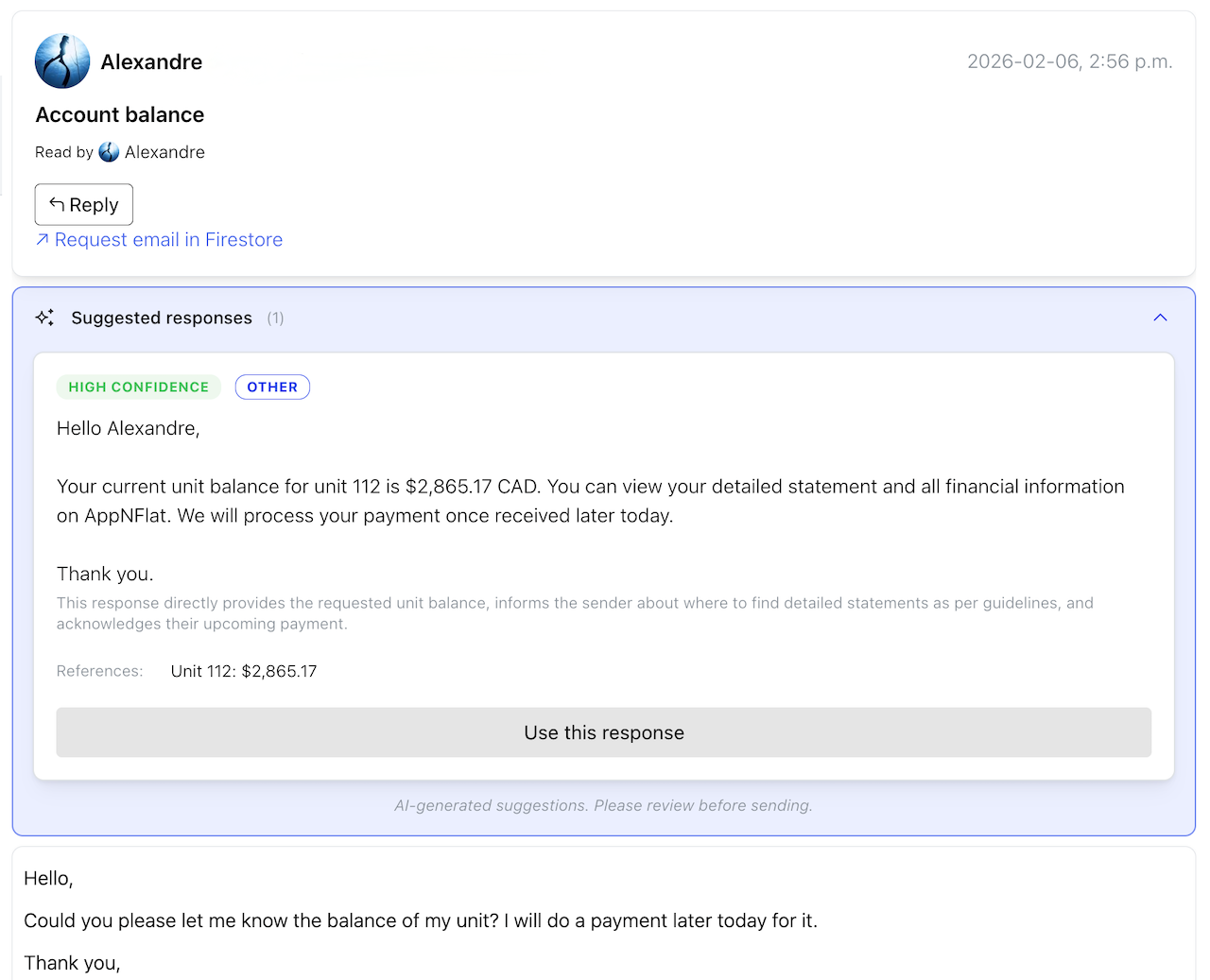
Task: Open the Account balance conversation subject
Action: click(x=119, y=114)
